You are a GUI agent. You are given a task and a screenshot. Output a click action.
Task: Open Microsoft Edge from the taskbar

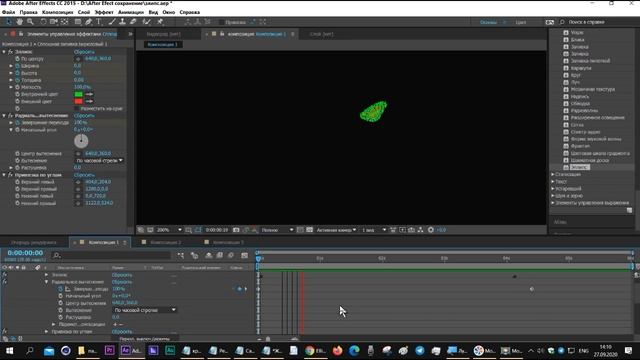[354, 351]
